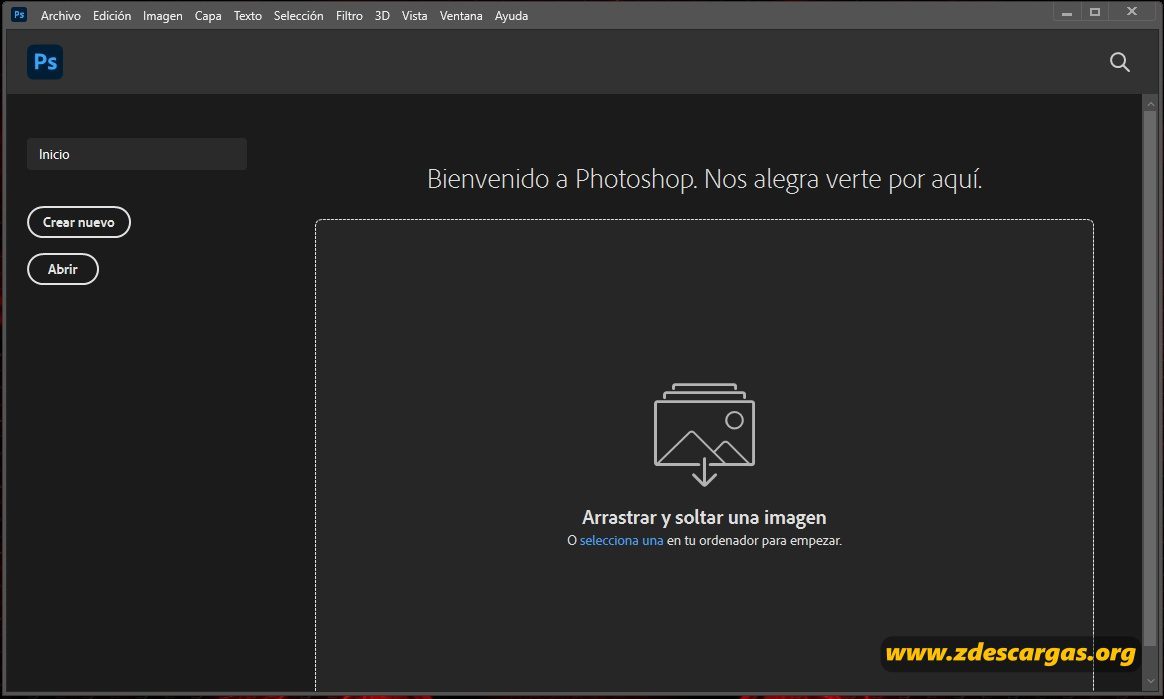Screen dimensions: 1164x699
Task: Open the 3D menu
Action: click(382, 16)
